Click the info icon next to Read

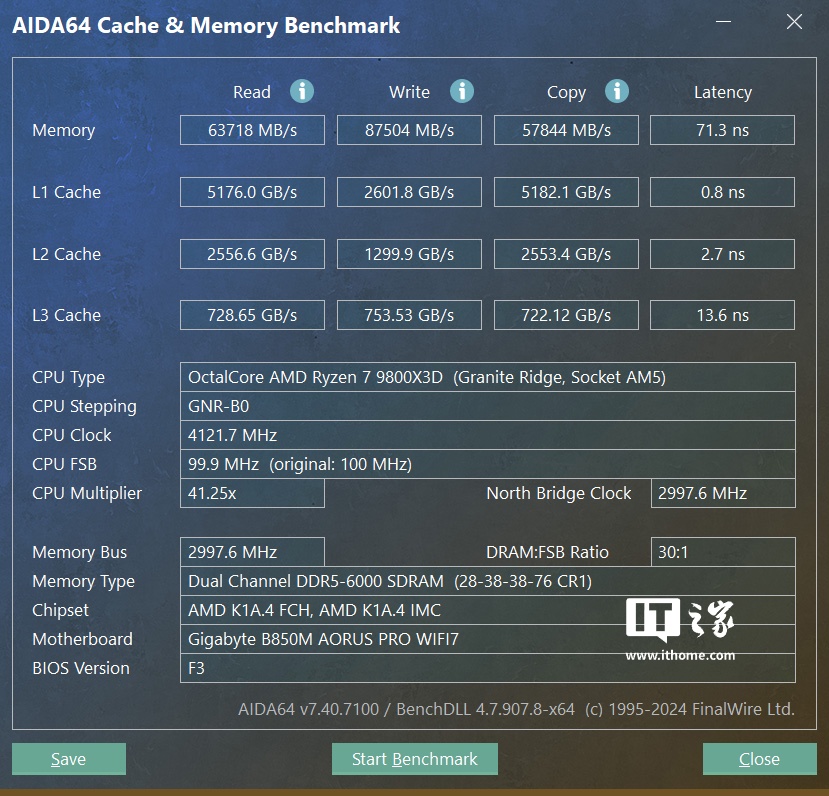click(x=302, y=91)
